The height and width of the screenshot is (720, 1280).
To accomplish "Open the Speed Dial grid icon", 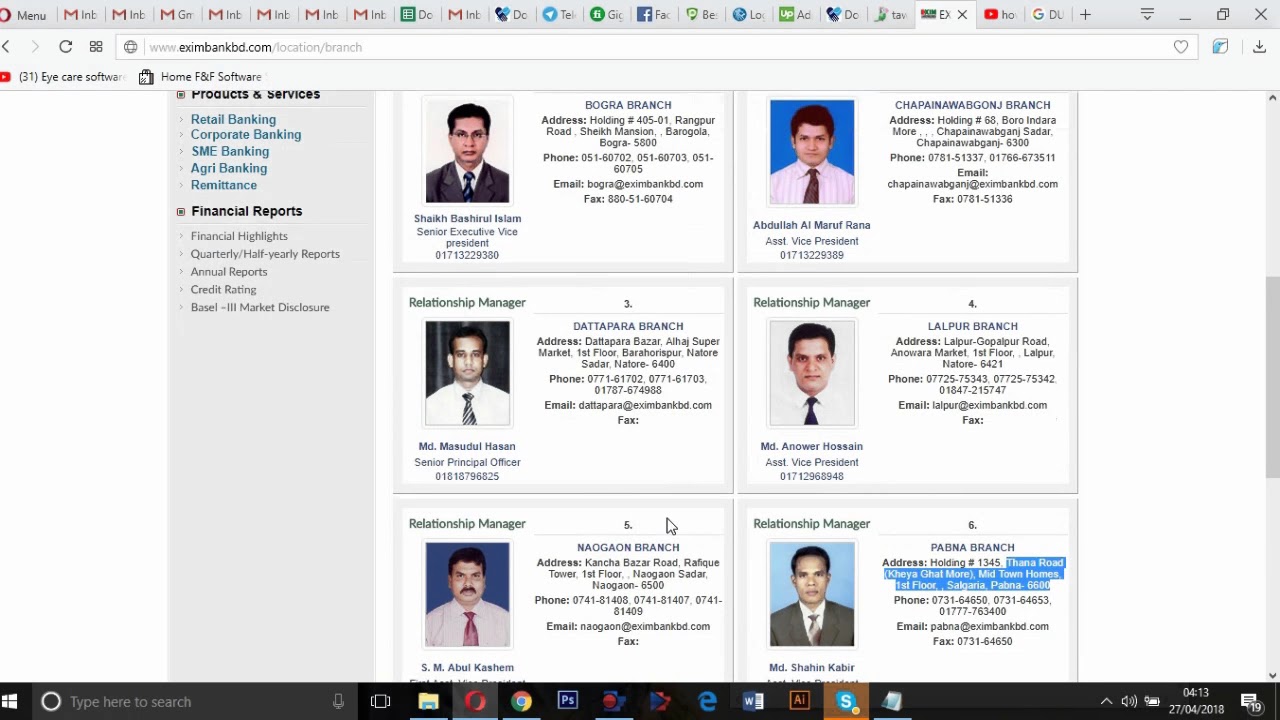I will (96, 47).
